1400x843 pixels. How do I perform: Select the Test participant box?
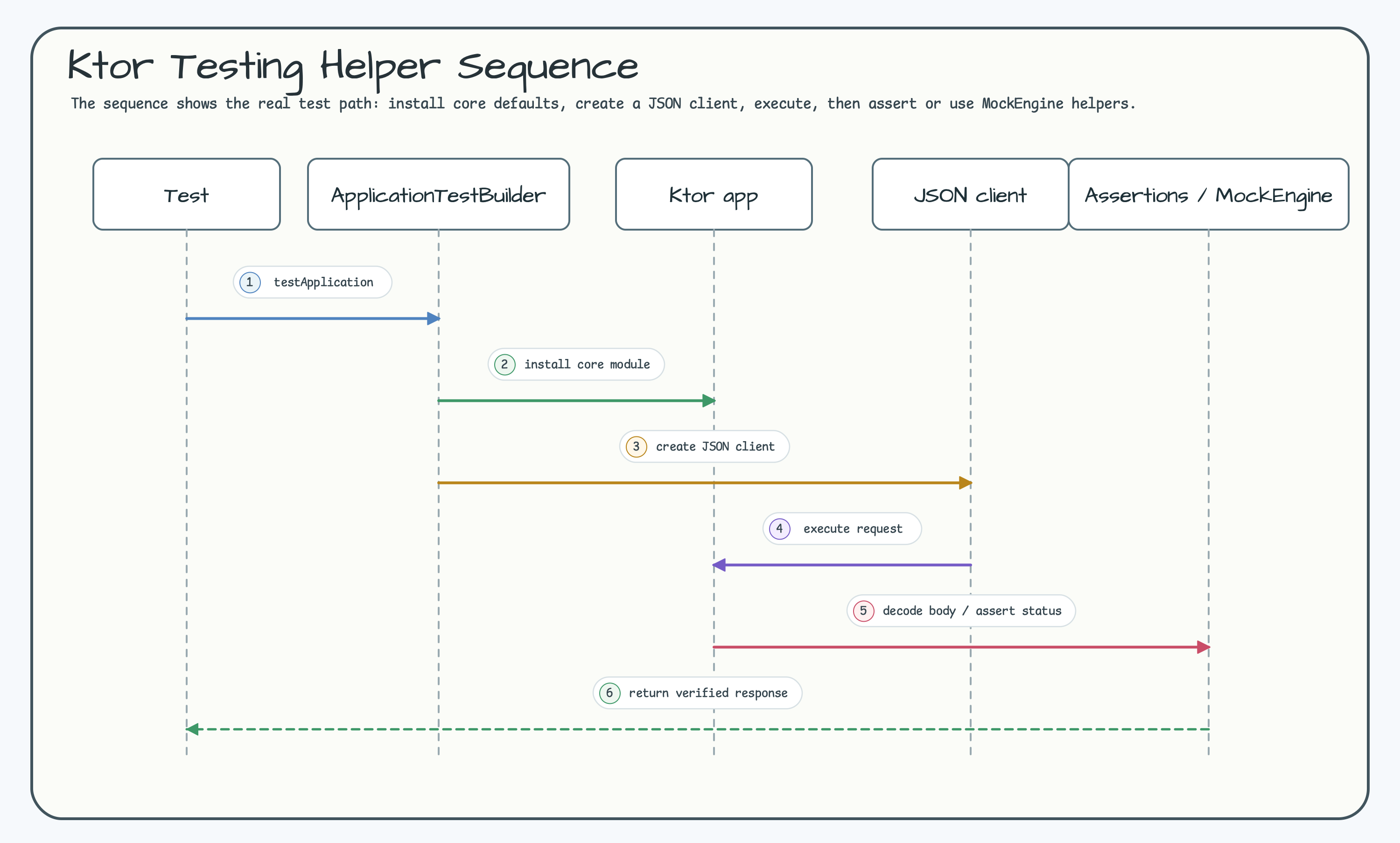click(186, 194)
